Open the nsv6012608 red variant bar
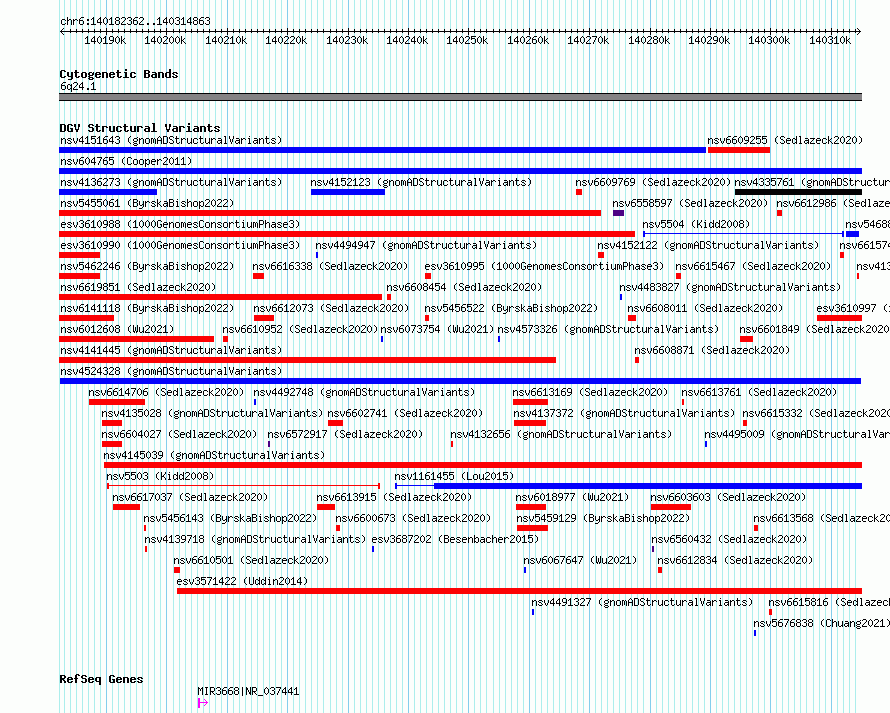The image size is (890, 713). (x=136, y=339)
